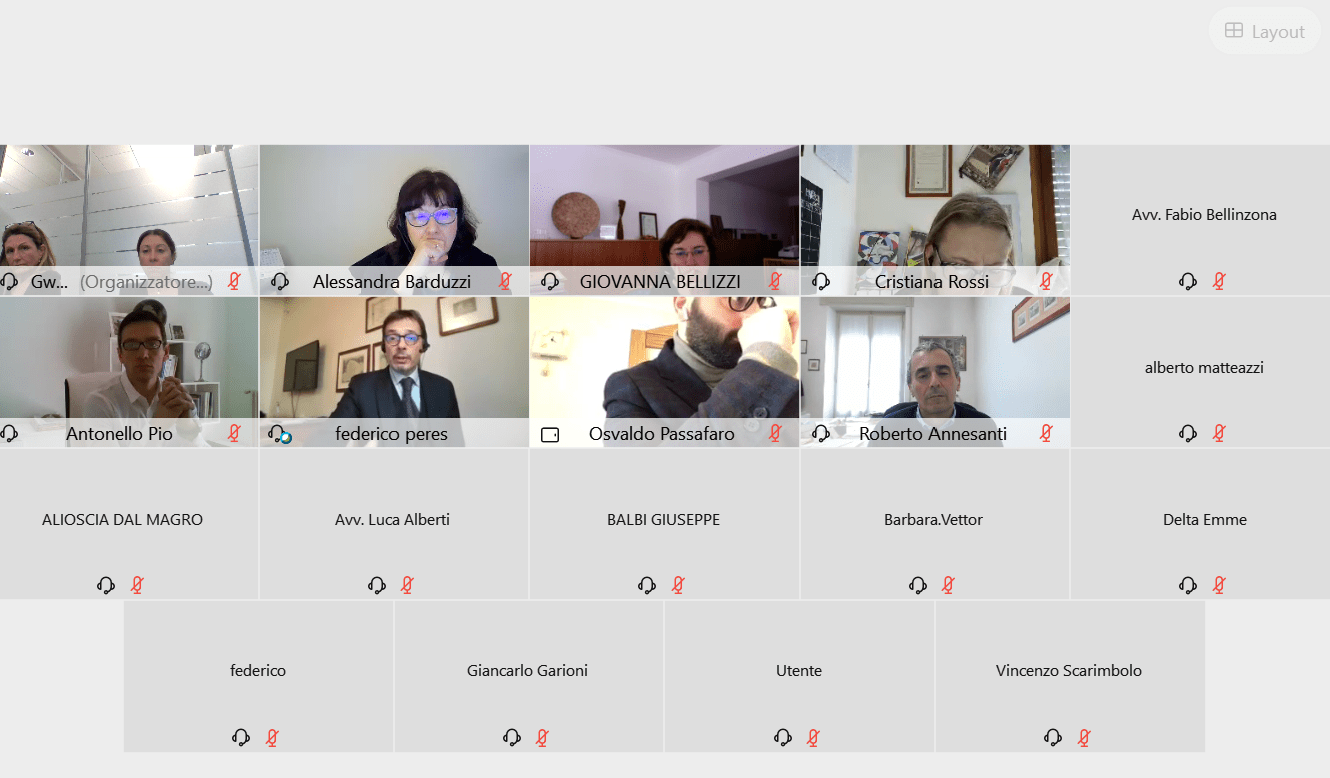Select Roberto Annesanti's video tile
The height and width of the screenshot is (778, 1330).
[935, 371]
